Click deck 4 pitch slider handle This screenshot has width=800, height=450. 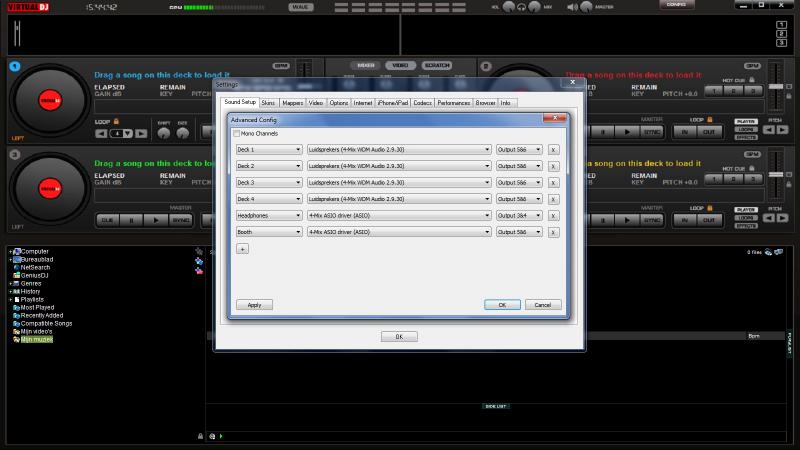click(x=776, y=175)
